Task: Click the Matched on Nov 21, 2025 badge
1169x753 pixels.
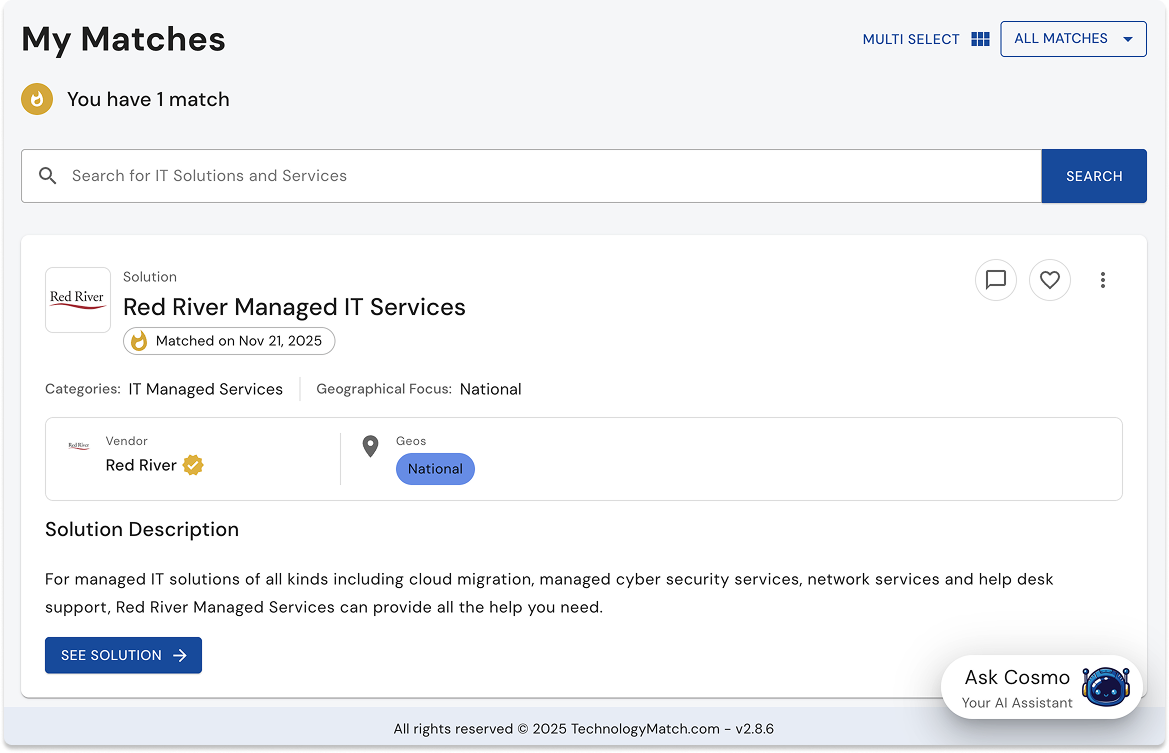Action: (x=229, y=341)
